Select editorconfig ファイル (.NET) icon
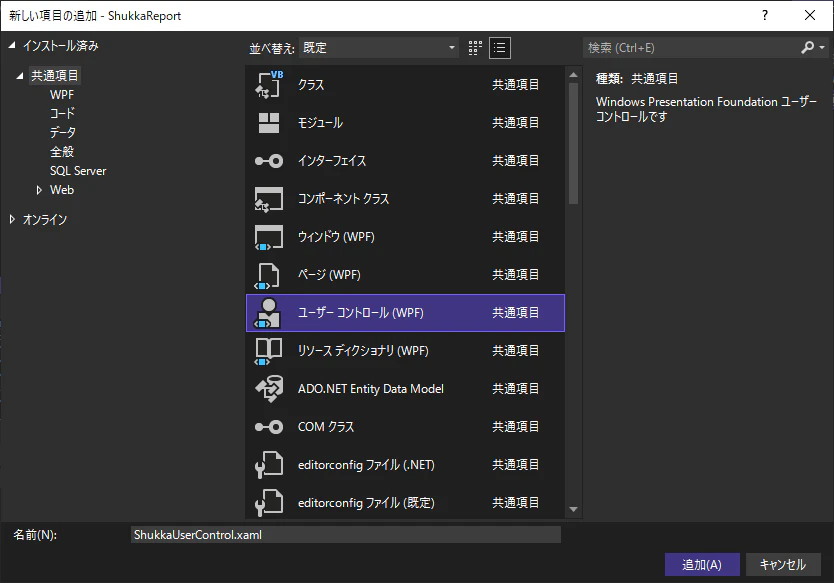 click(269, 465)
